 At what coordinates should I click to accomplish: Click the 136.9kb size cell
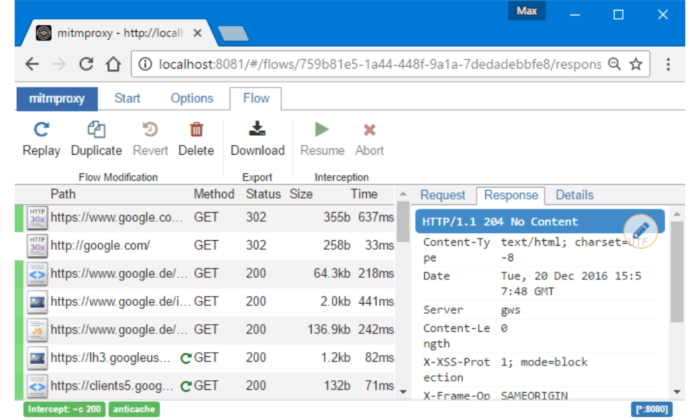329,330
